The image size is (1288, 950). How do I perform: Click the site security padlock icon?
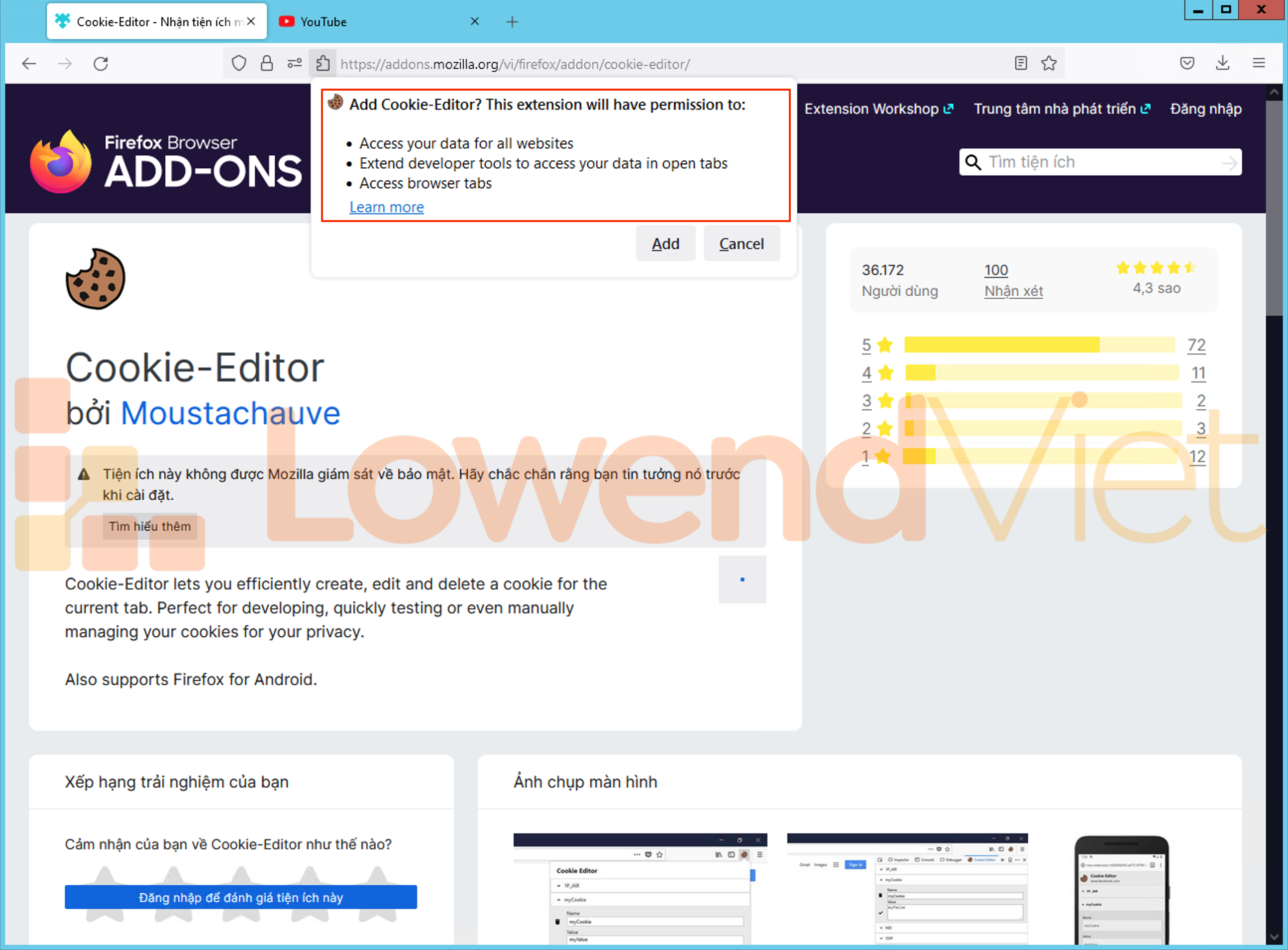pyautogui.click(x=267, y=63)
